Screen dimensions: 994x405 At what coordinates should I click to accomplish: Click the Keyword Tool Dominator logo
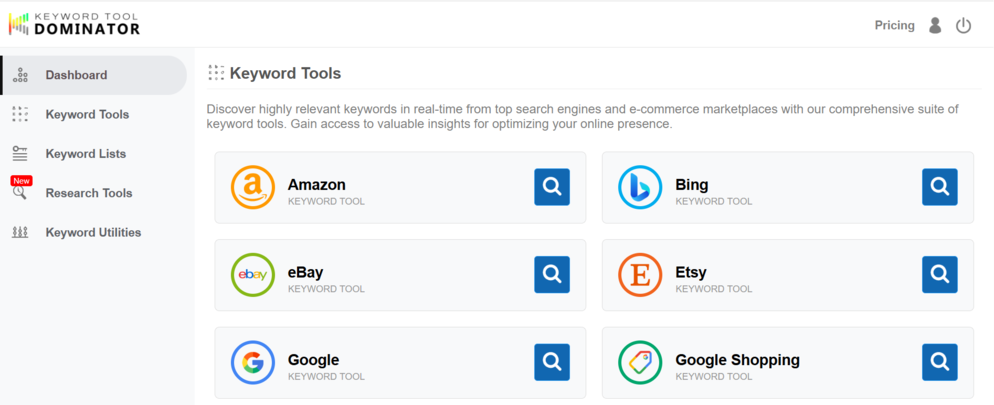(74, 24)
